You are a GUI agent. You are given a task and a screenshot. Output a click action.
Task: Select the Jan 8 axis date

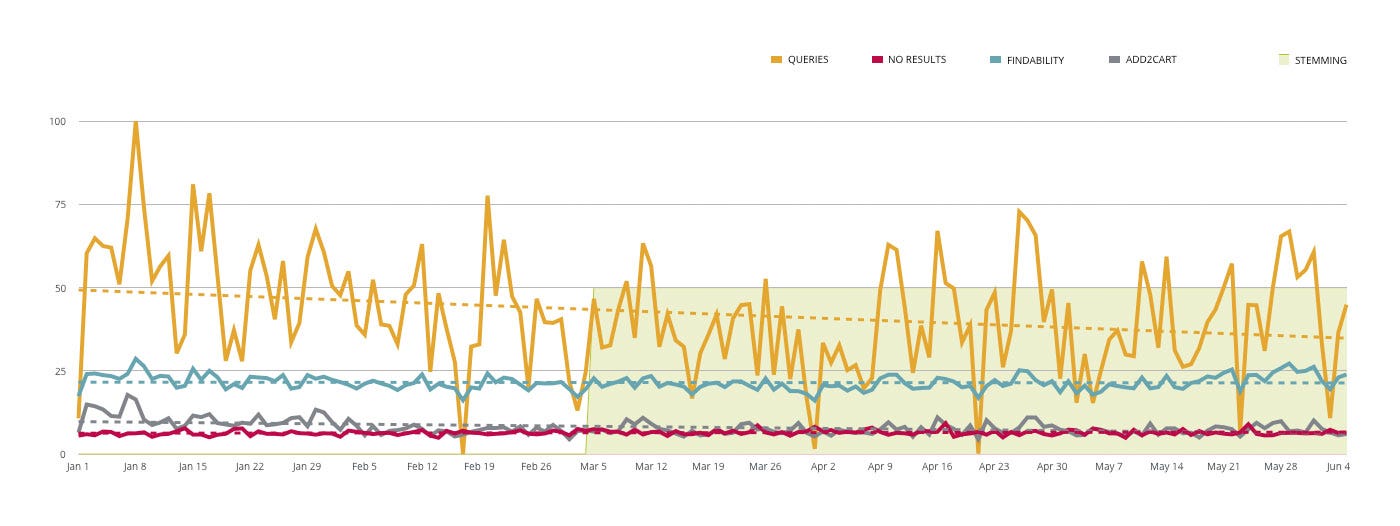point(135,467)
